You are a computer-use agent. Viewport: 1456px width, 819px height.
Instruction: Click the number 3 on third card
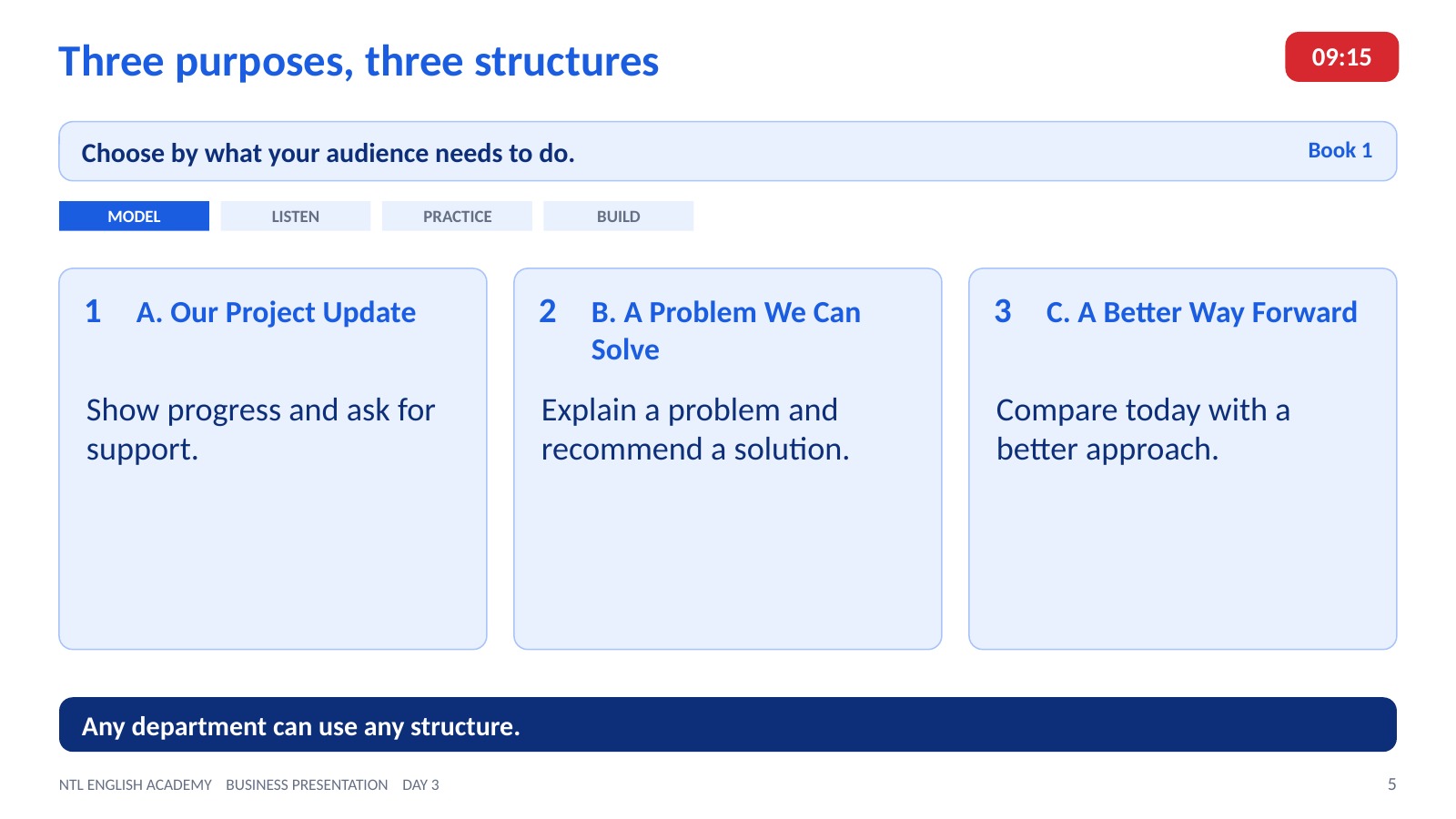pos(1003,312)
